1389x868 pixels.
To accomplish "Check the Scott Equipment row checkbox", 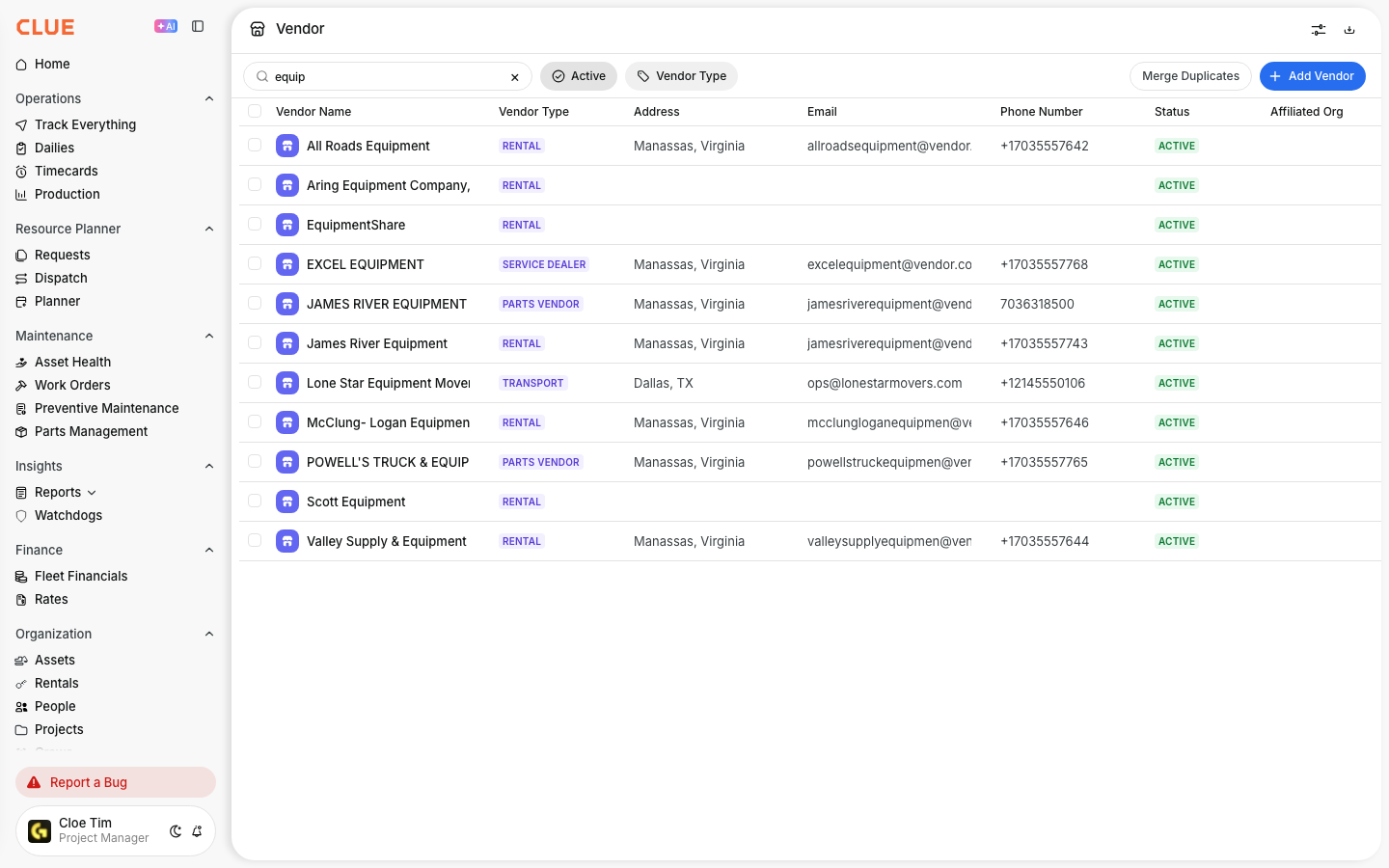I will (255, 501).
